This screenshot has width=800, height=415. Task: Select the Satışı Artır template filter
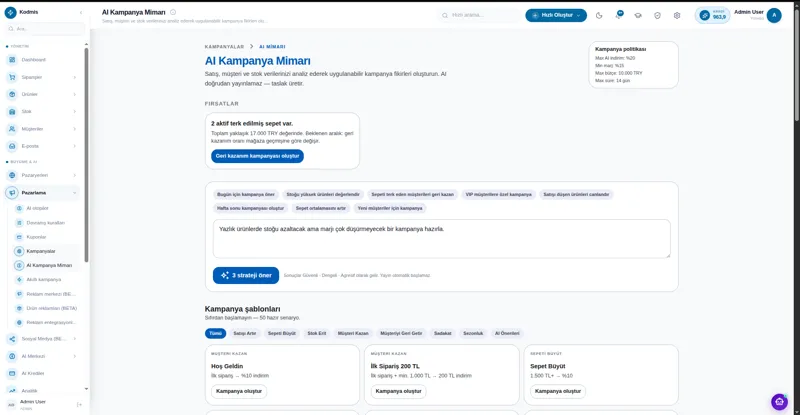244,333
